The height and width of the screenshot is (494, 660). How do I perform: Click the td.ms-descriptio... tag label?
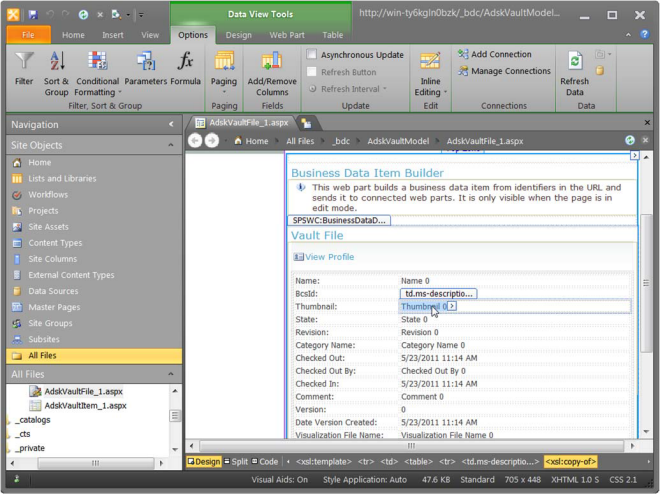point(438,294)
